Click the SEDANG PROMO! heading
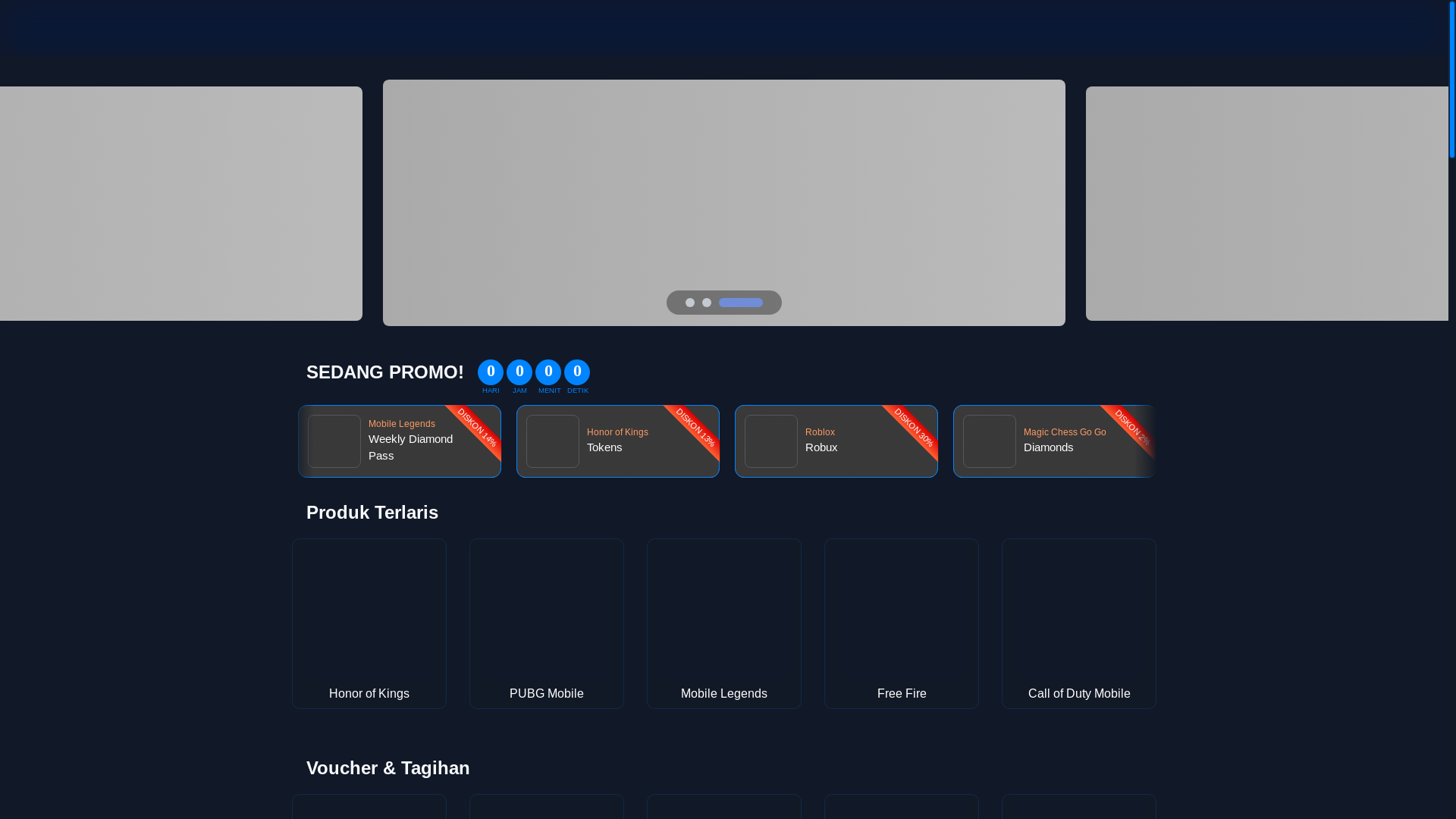This screenshot has height=819, width=1456. point(385,372)
